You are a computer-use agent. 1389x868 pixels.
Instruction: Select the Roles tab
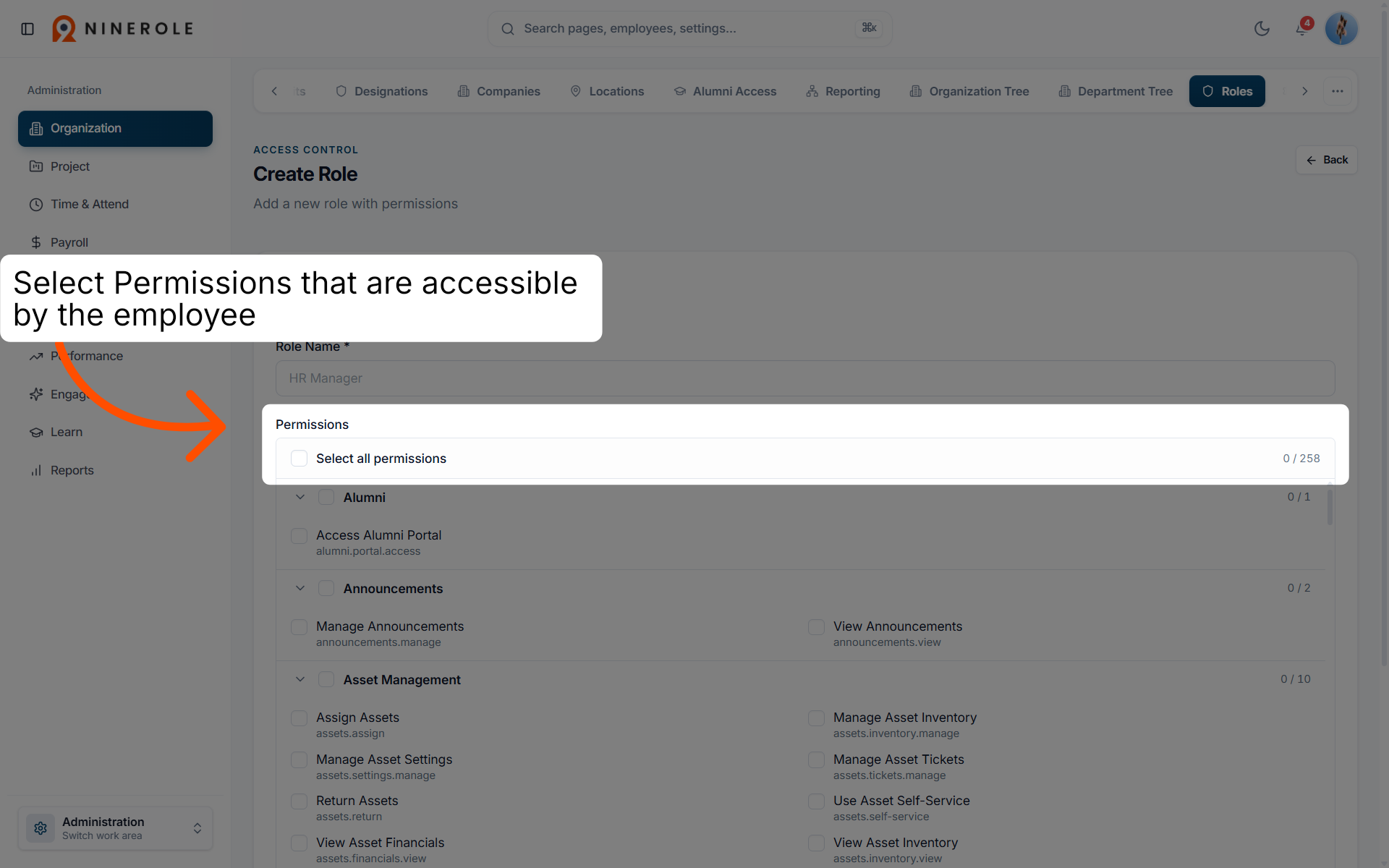[1227, 91]
